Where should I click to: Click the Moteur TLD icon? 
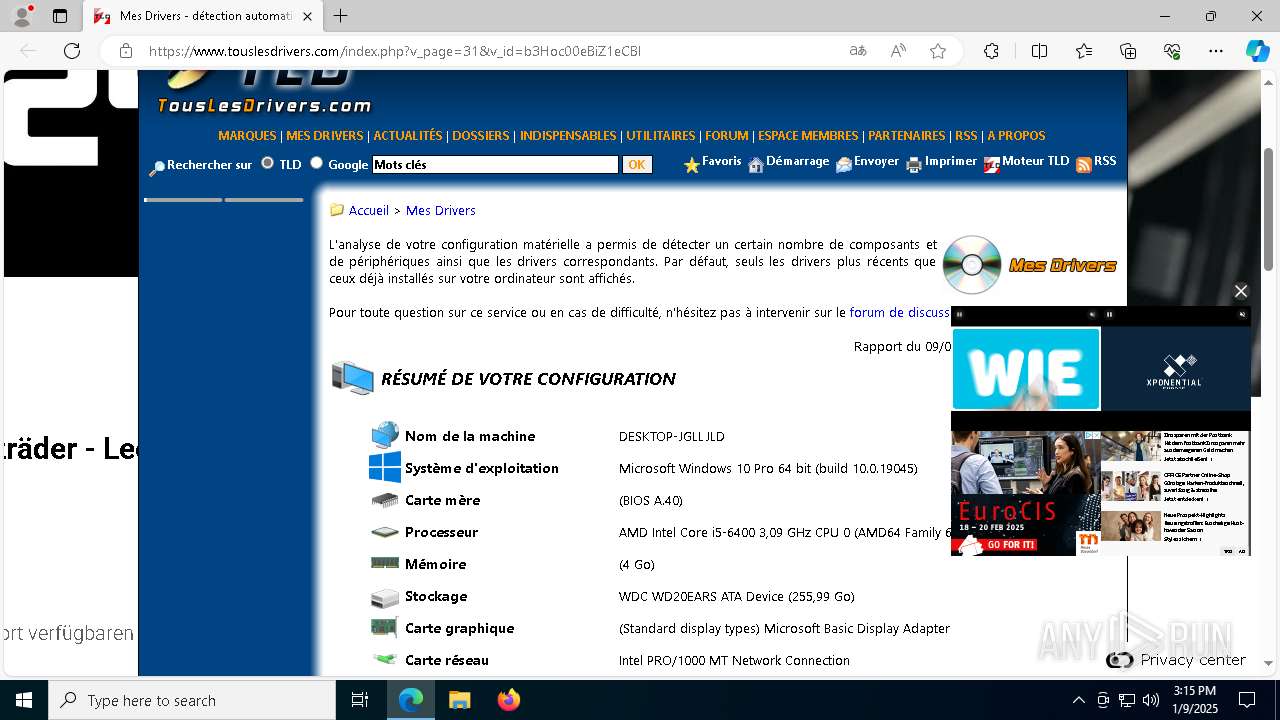point(991,165)
